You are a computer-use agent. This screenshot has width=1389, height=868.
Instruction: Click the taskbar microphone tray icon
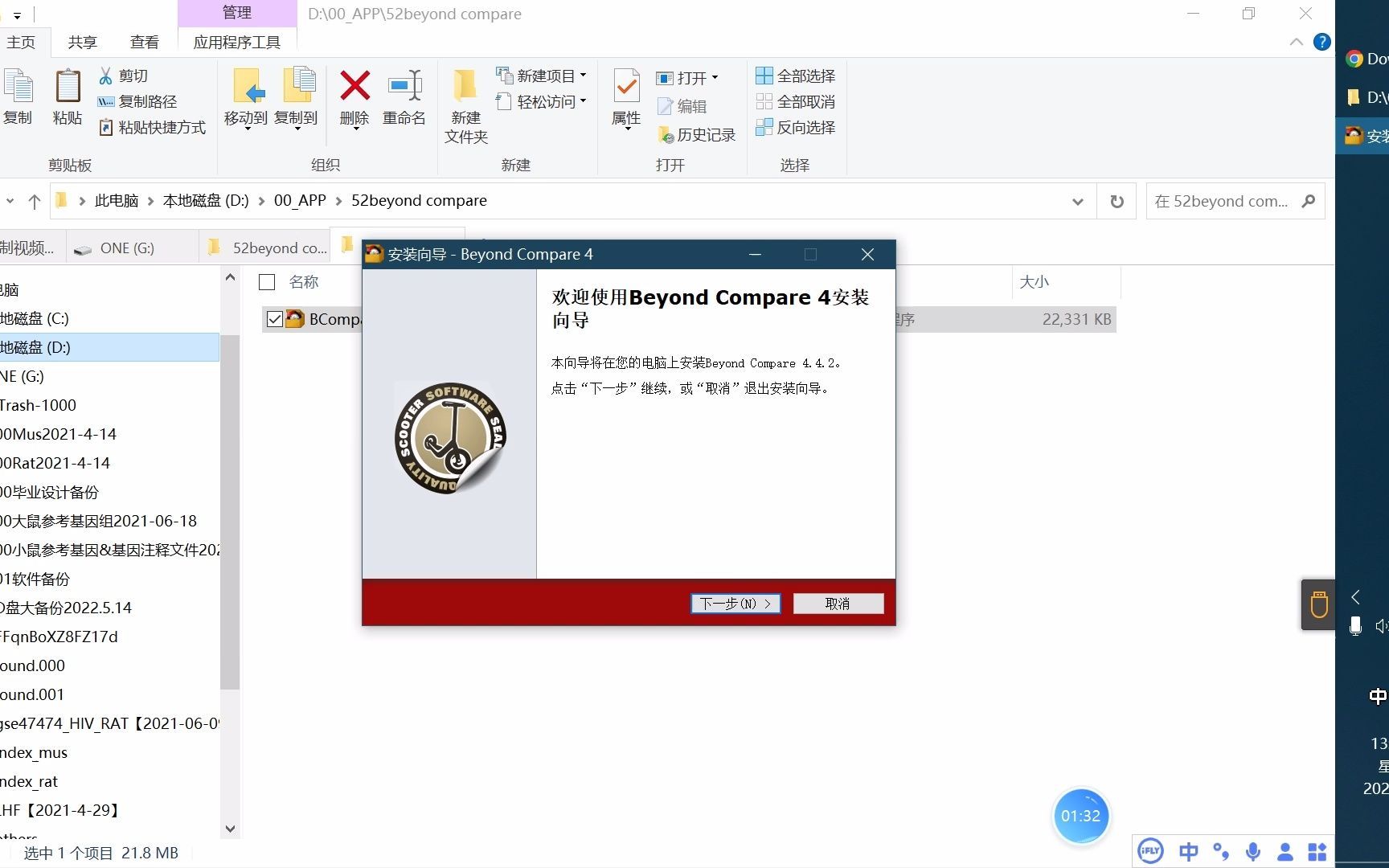coord(1355,625)
